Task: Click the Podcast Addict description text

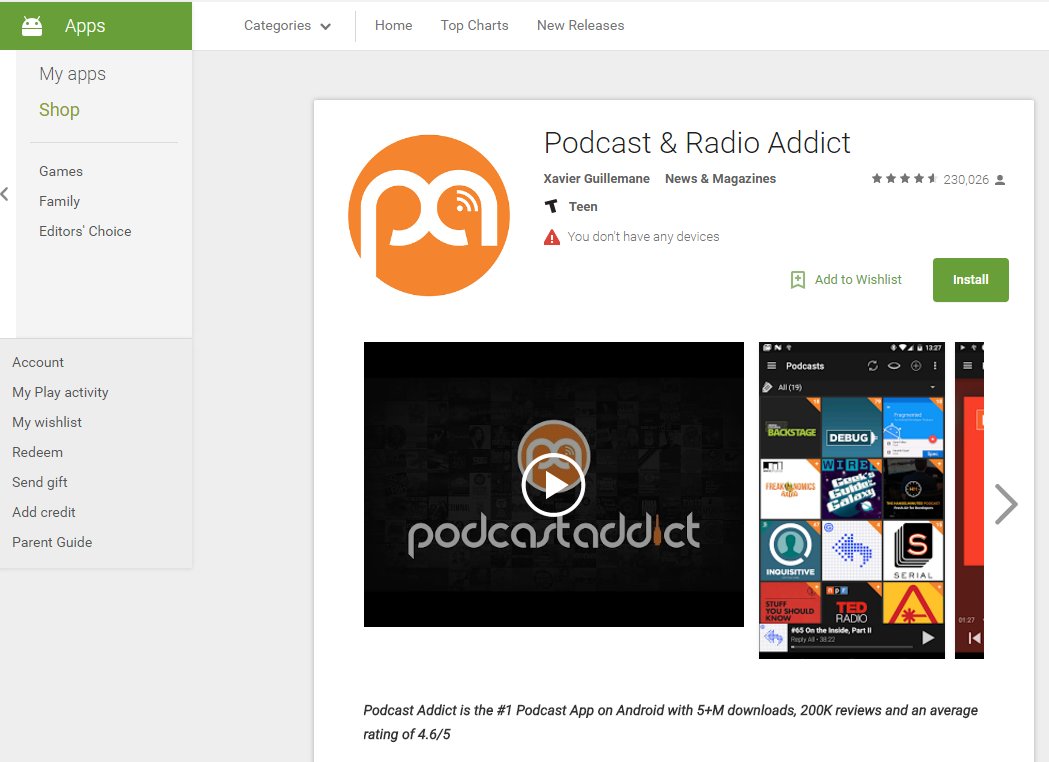Action: pos(670,722)
